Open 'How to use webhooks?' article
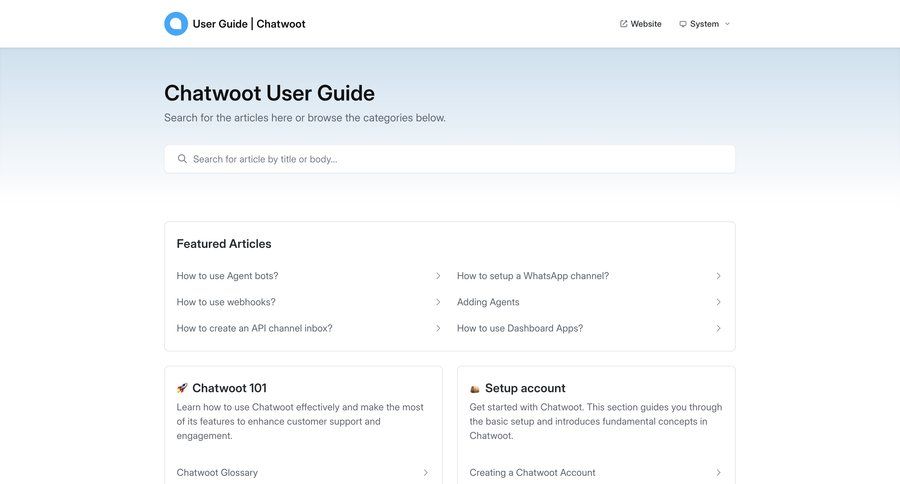The width and height of the screenshot is (900, 484). (226, 302)
